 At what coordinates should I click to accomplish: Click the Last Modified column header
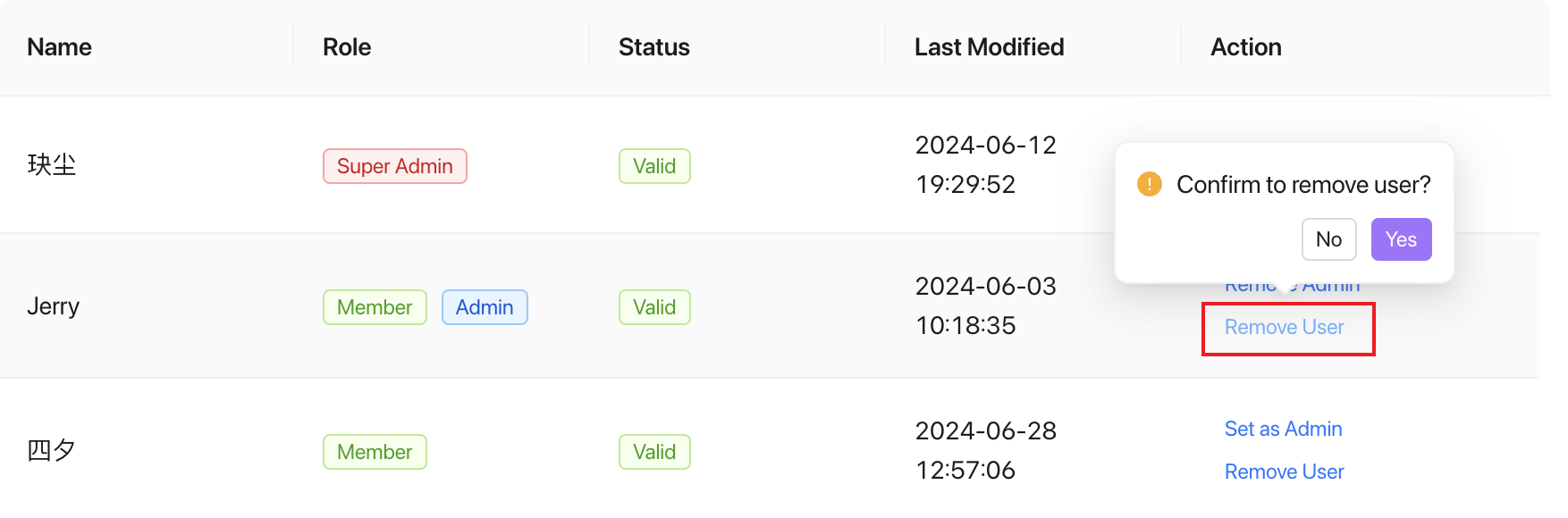click(989, 47)
